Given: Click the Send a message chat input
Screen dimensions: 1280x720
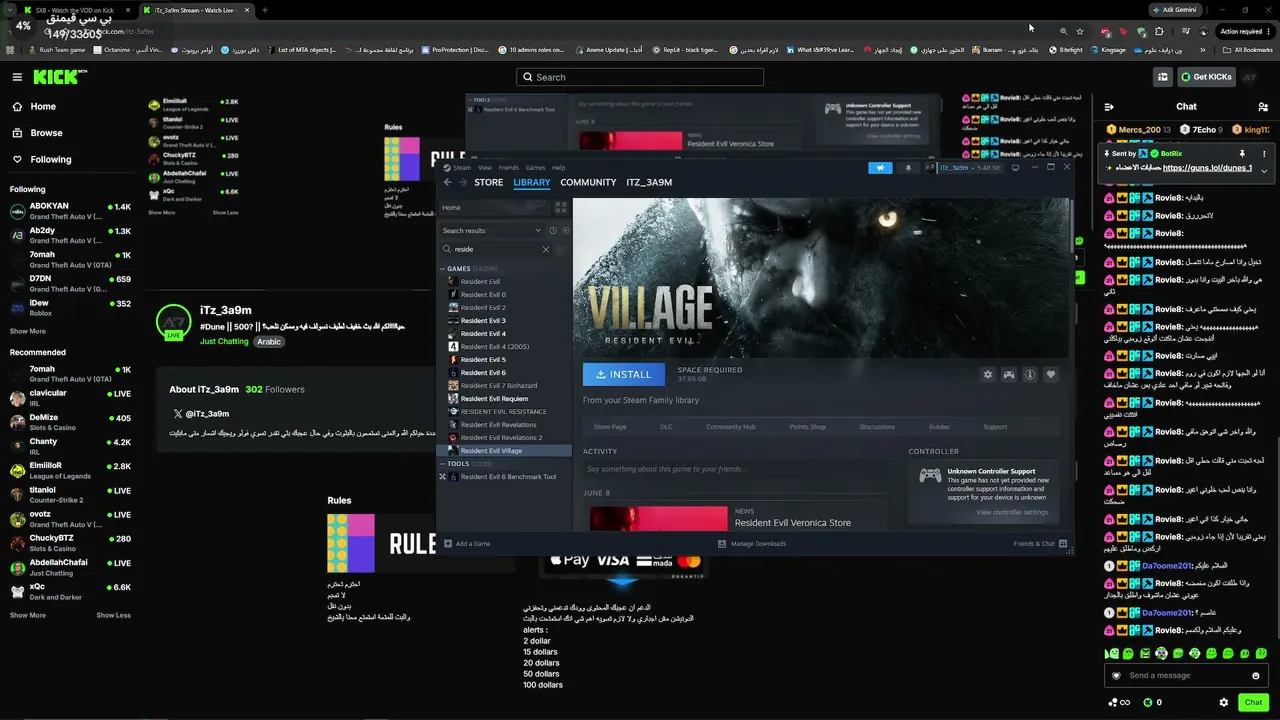Looking at the screenshot, I should click(1186, 676).
